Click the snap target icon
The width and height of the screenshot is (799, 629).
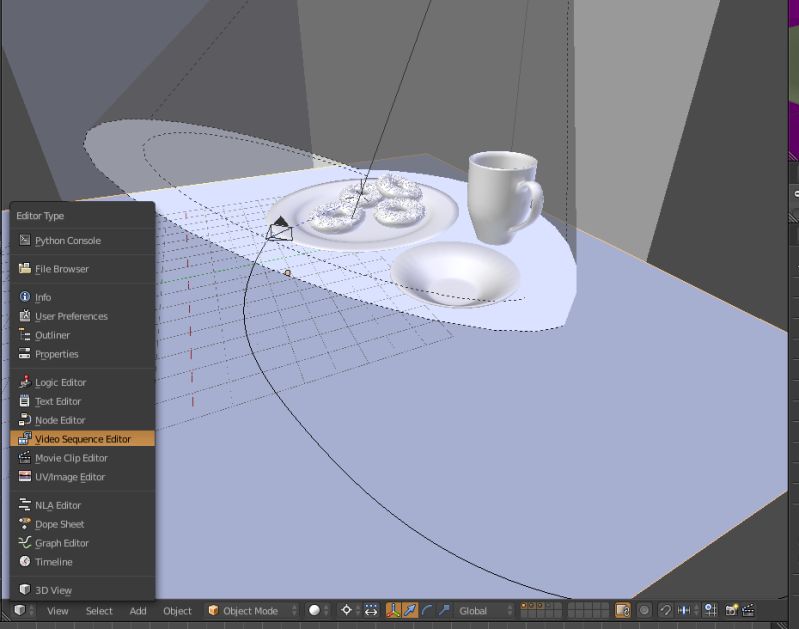pos(710,610)
